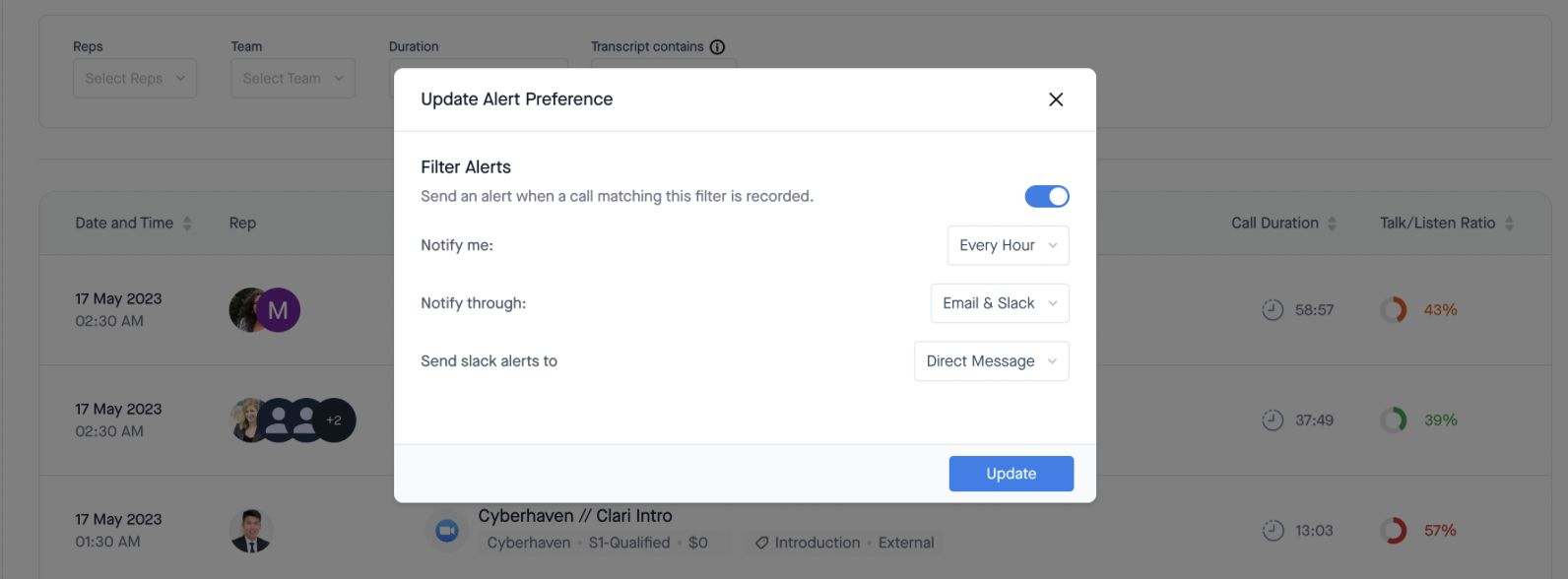Viewport: 1568px width, 579px height.
Task: Sort by Talk/Listen Ratio arrows
Action: (x=1509, y=224)
